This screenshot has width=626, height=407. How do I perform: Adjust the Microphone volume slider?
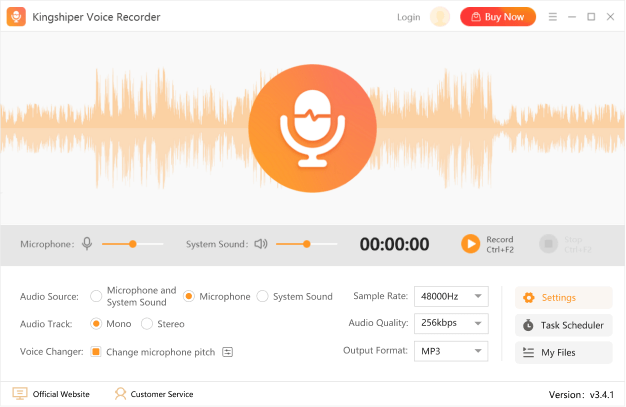133,244
